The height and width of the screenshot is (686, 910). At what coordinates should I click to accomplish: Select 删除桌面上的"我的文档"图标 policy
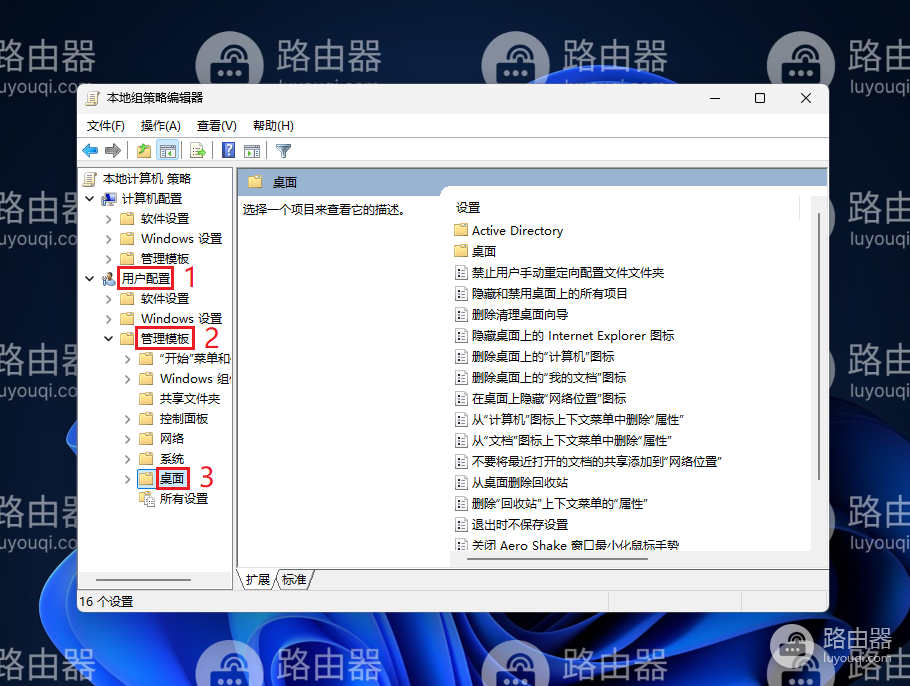pos(549,378)
